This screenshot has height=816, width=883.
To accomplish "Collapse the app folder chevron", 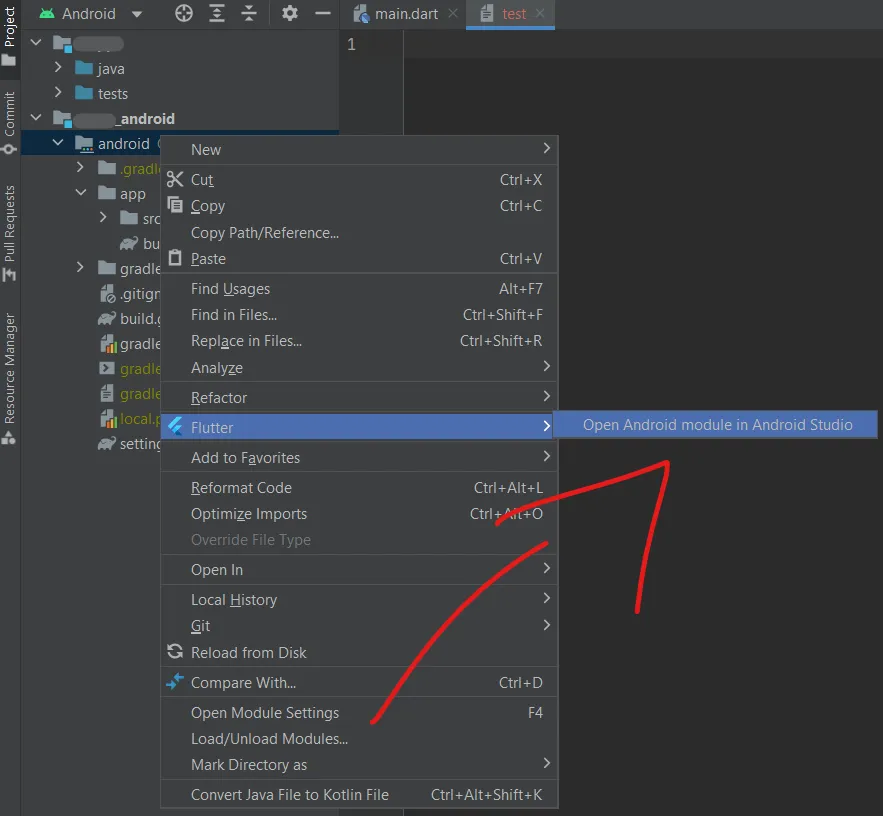I will [x=81, y=193].
